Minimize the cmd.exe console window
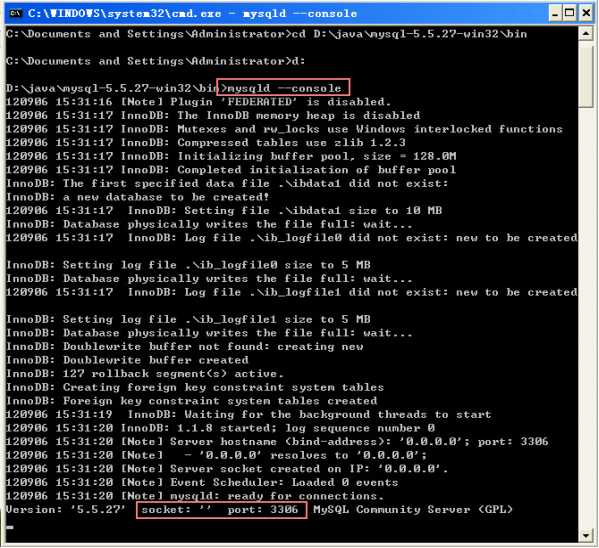The image size is (599, 548). tap(555, 14)
